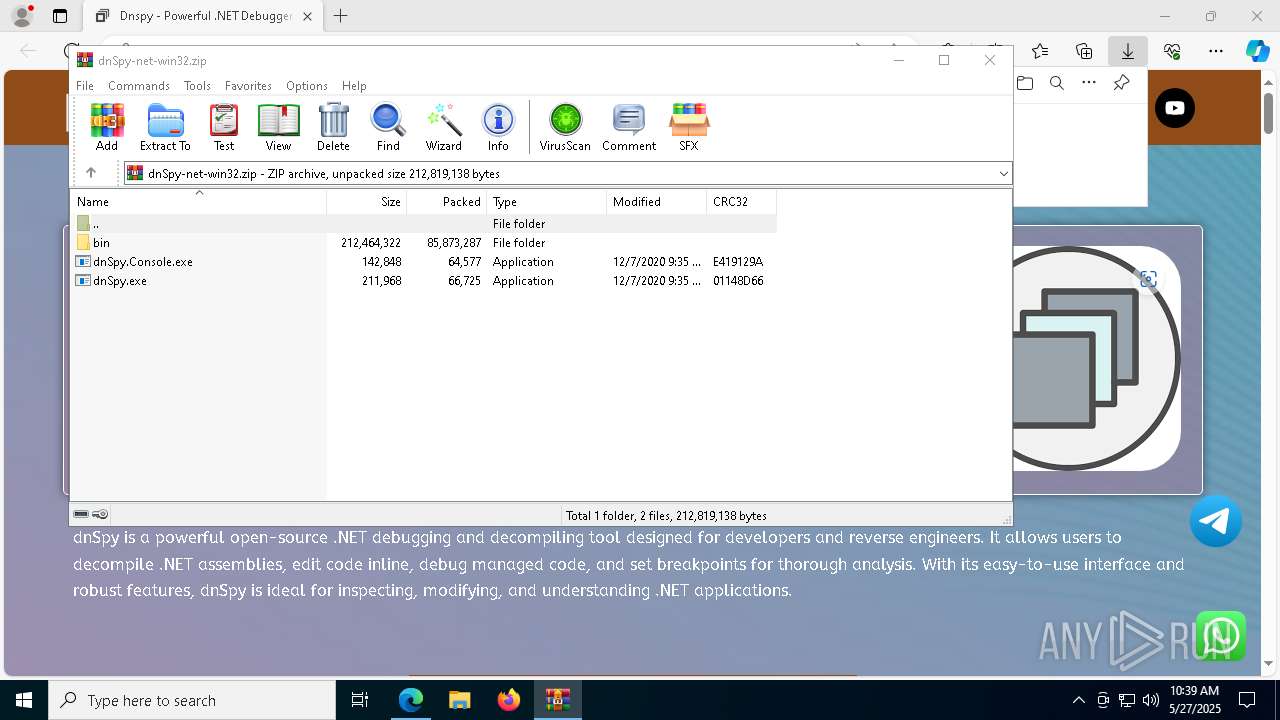Open downloads folder icon in panel
The image size is (1280, 720).
(1025, 83)
